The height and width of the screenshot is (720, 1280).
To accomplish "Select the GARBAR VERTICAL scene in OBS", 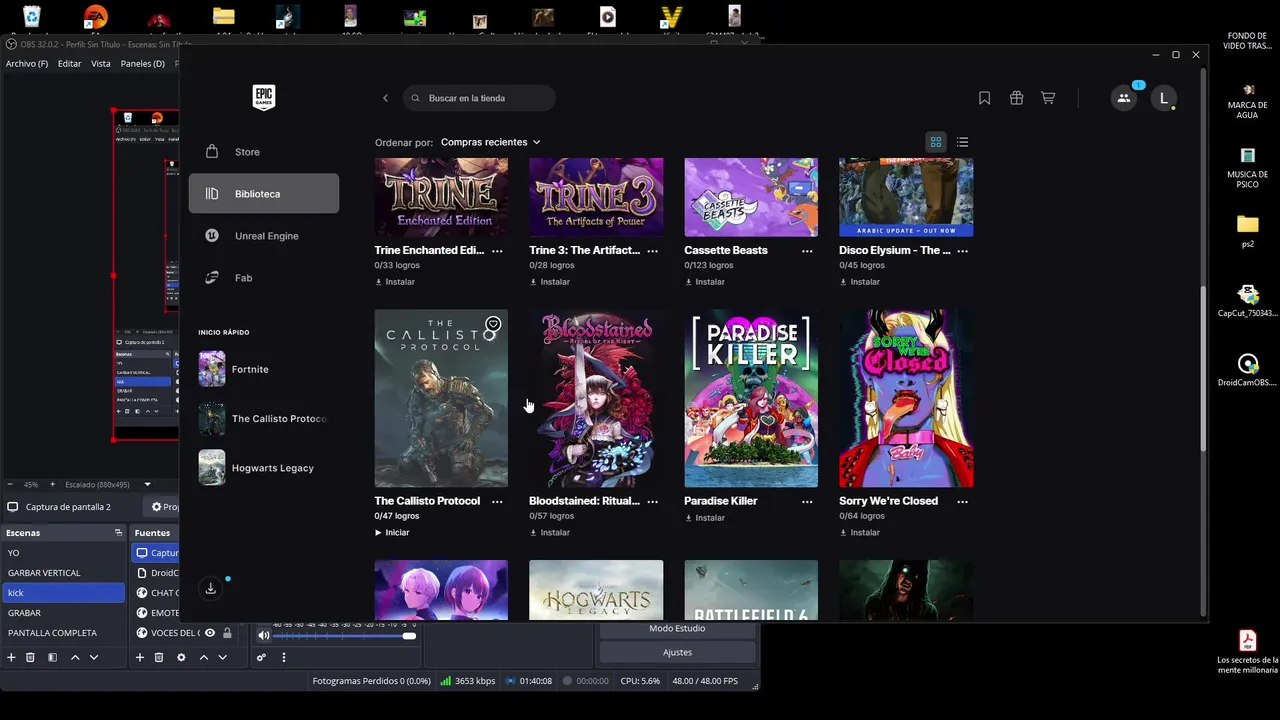I will (64, 573).
